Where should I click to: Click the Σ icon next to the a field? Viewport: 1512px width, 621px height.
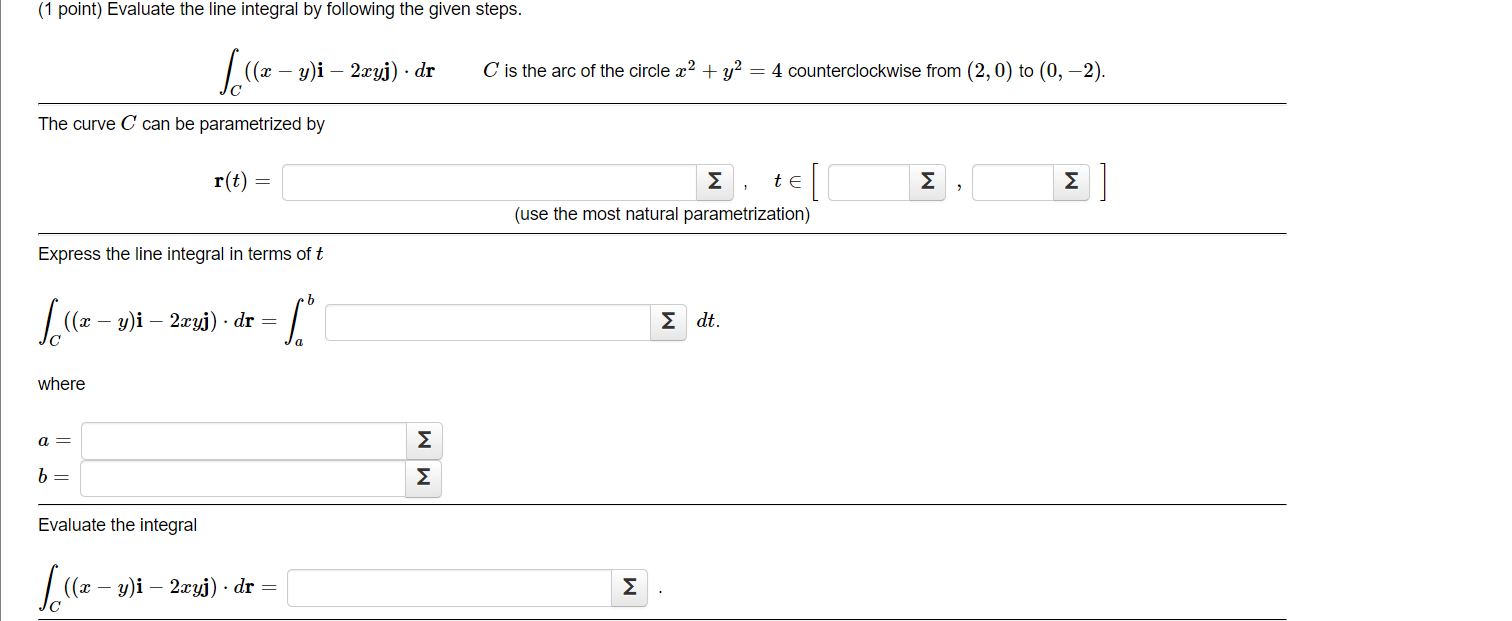point(422,440)
